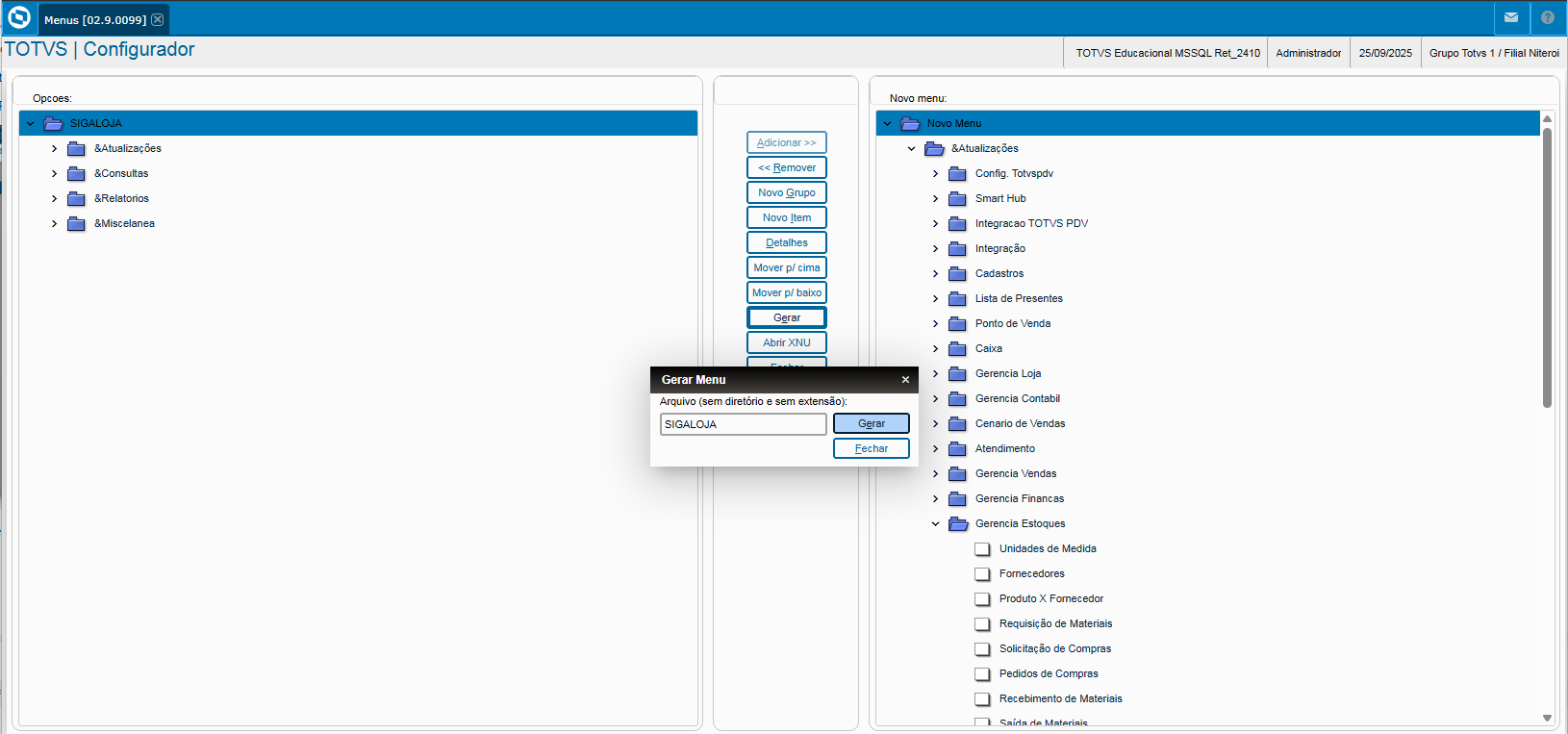
Task: Click the Adicionar >> button
Action: [x=787, y=142]
